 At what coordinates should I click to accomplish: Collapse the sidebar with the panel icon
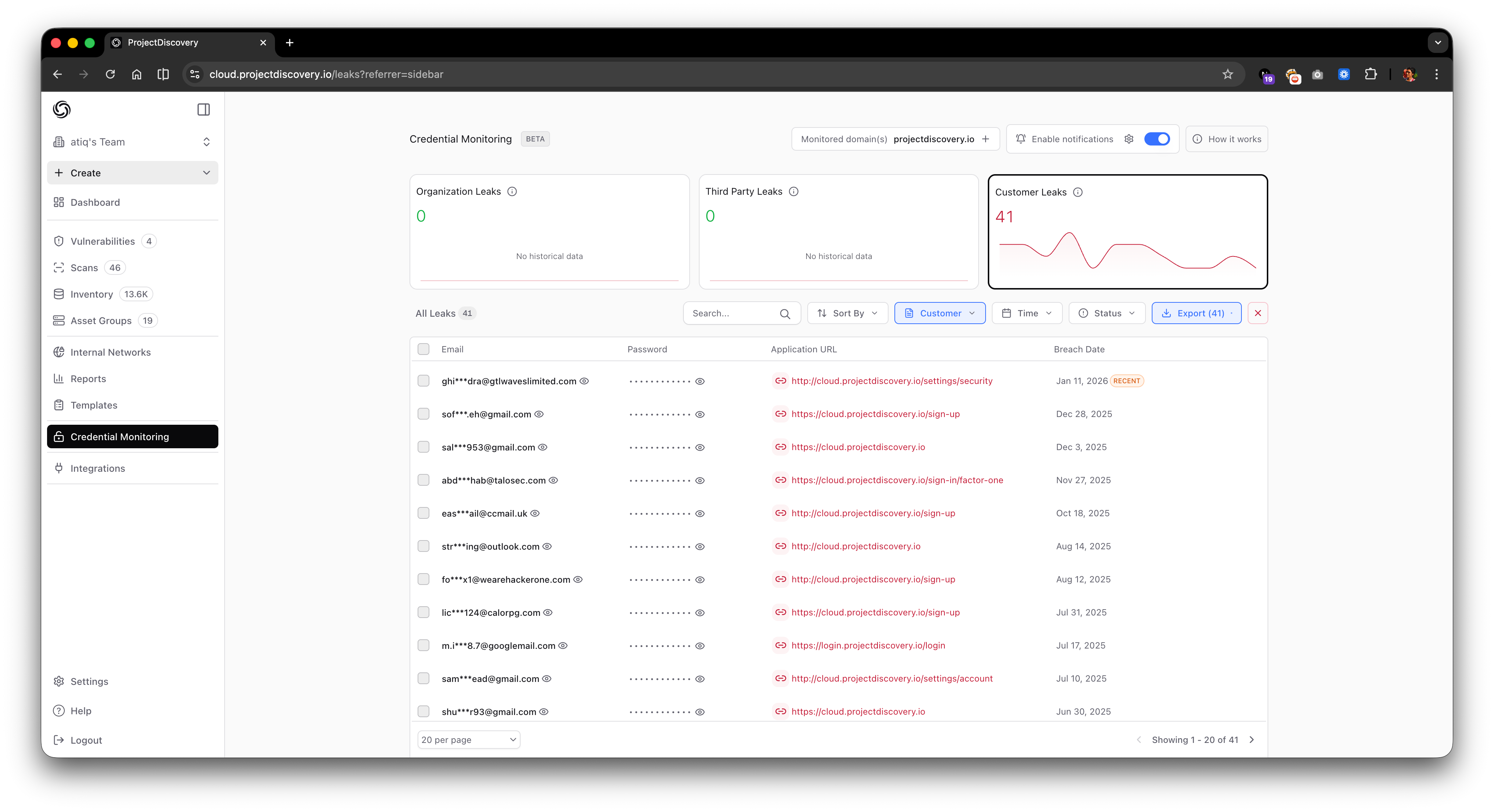(x=204, y=109)
